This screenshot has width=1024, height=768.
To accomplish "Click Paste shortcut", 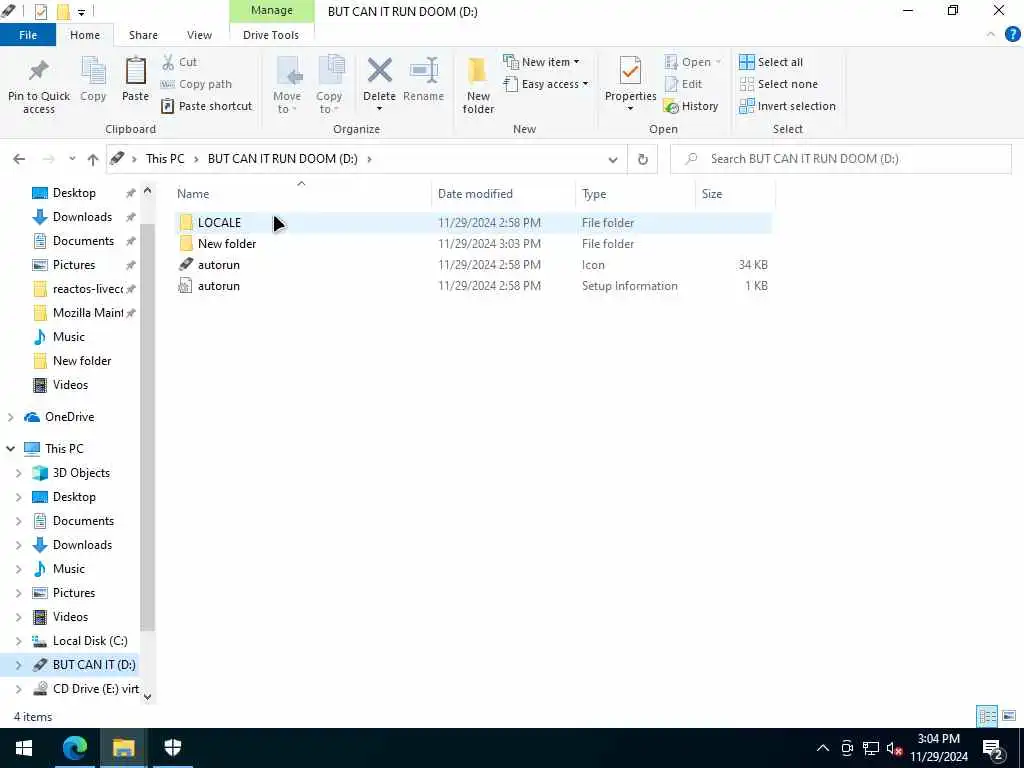I will pos(206,106).
